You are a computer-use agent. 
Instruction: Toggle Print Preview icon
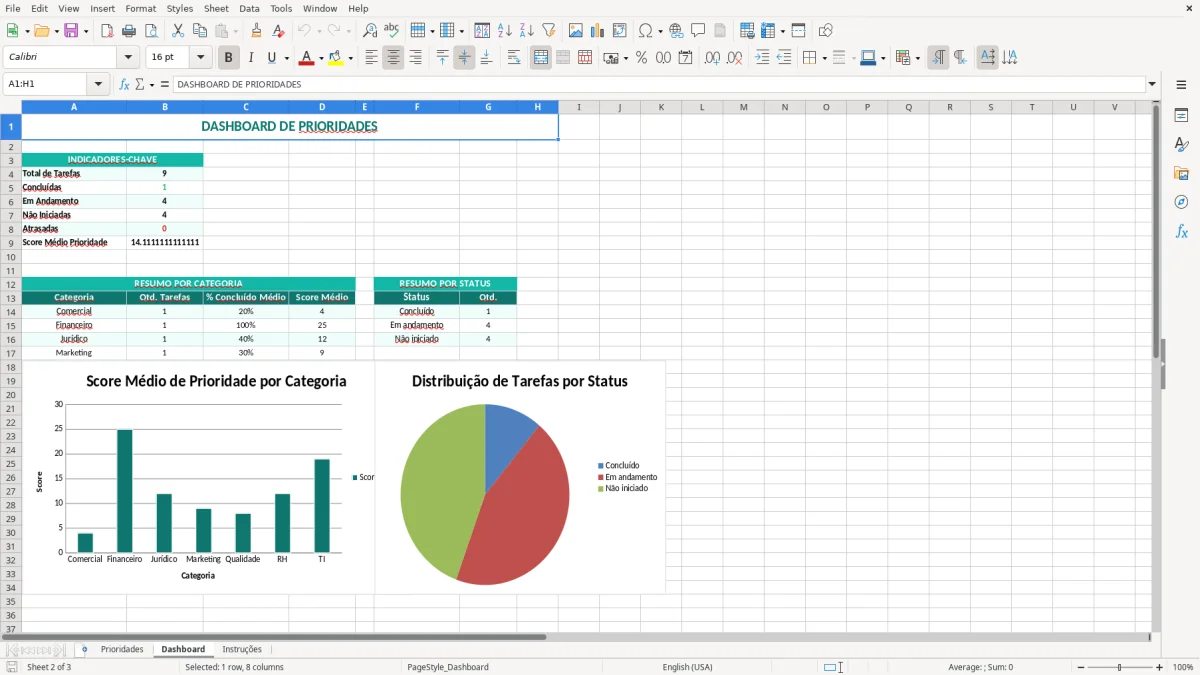coord(151,31)
